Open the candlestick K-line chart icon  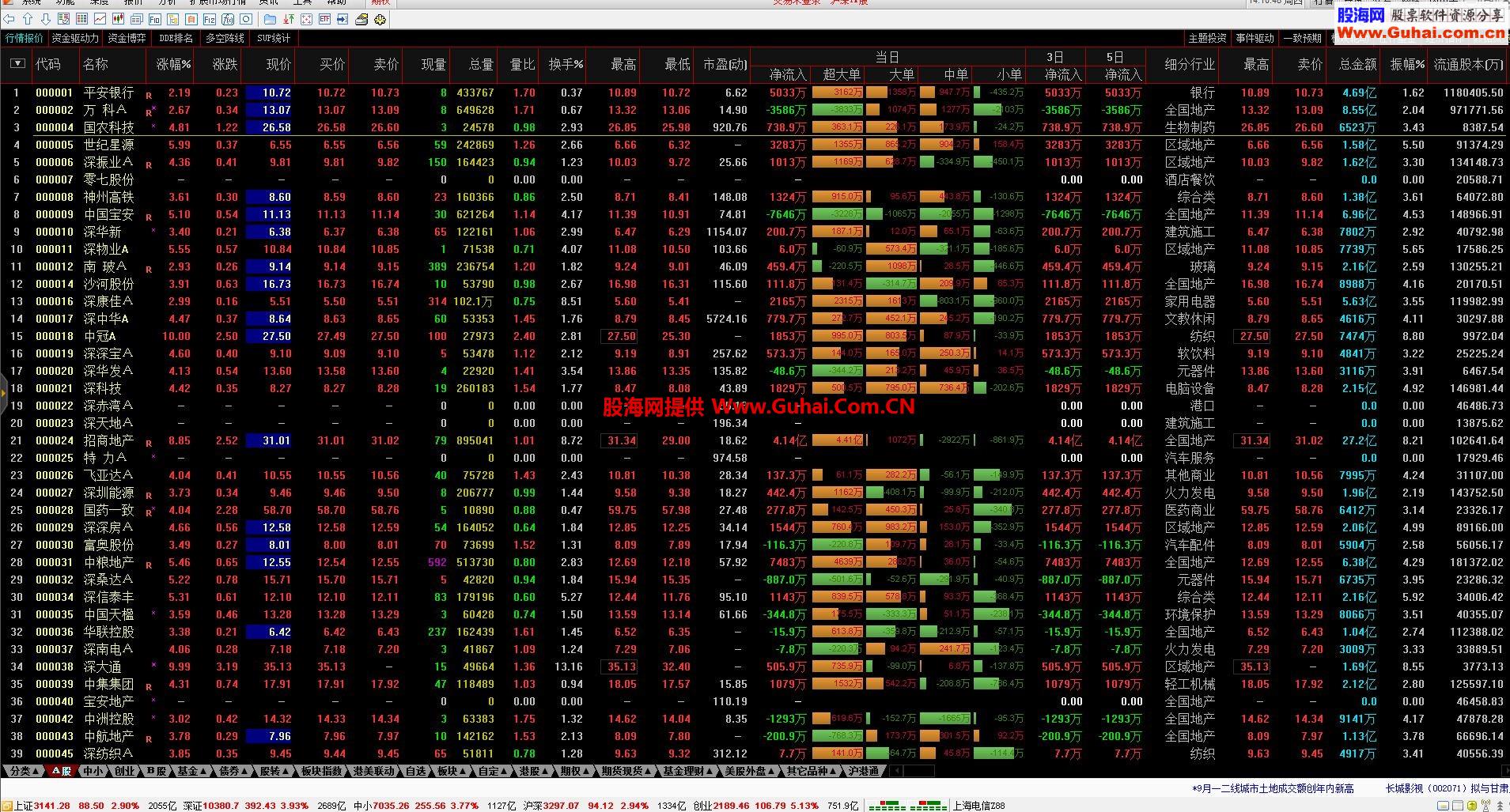(118, 19)
